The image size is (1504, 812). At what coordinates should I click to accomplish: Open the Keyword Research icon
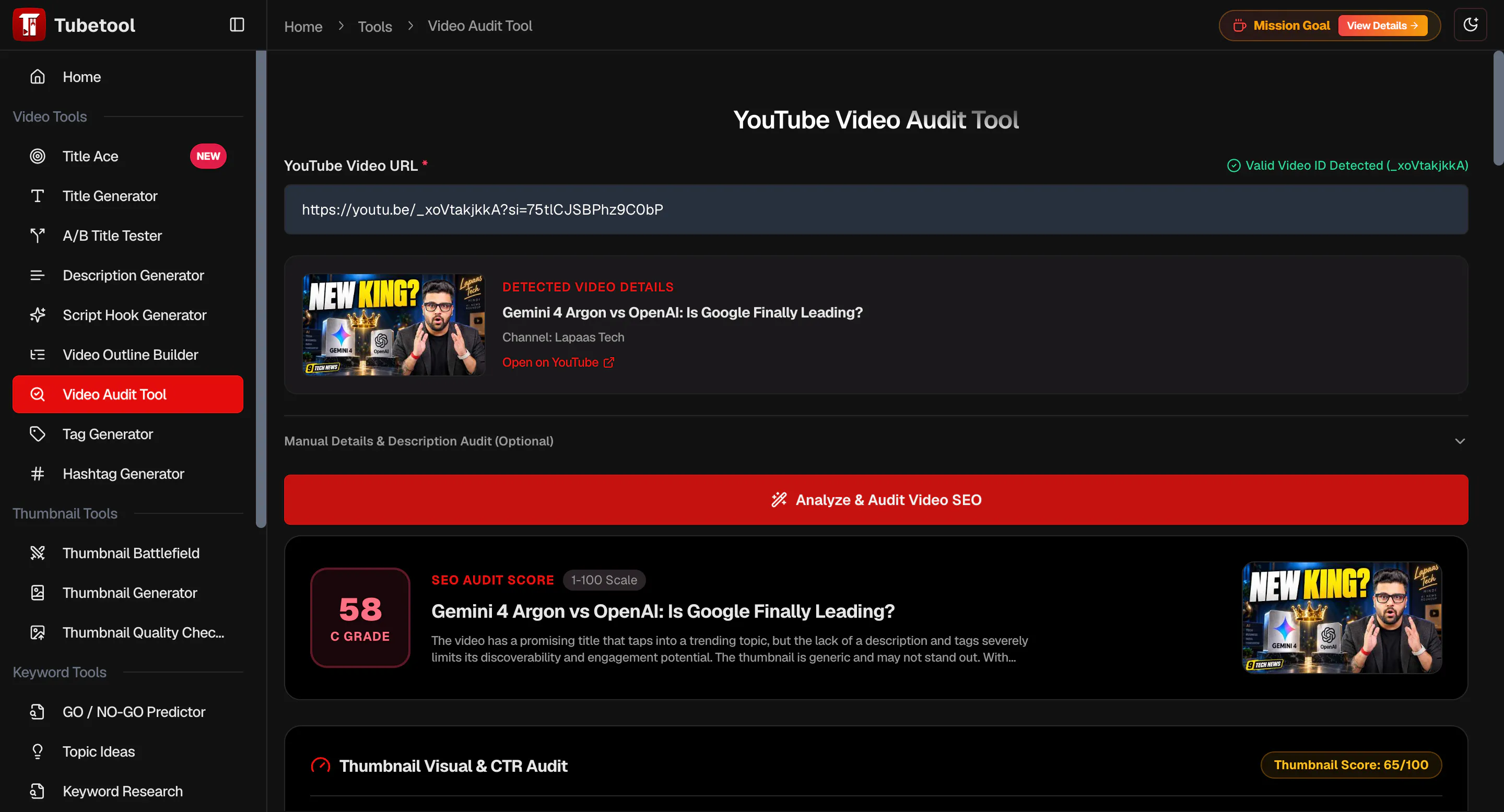(x=38, y=792)
